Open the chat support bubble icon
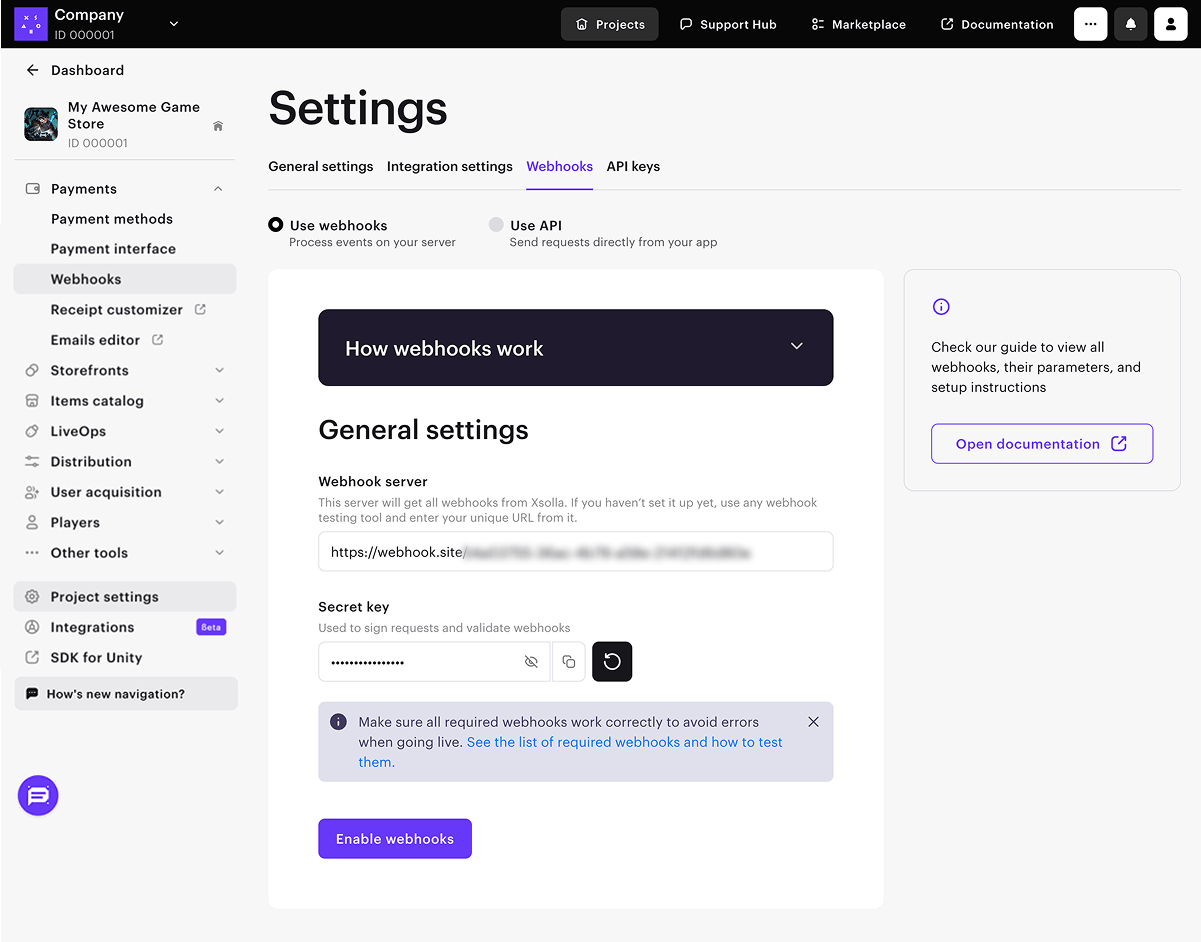The width and height of the screenshot is (1201, 942). 38,796
